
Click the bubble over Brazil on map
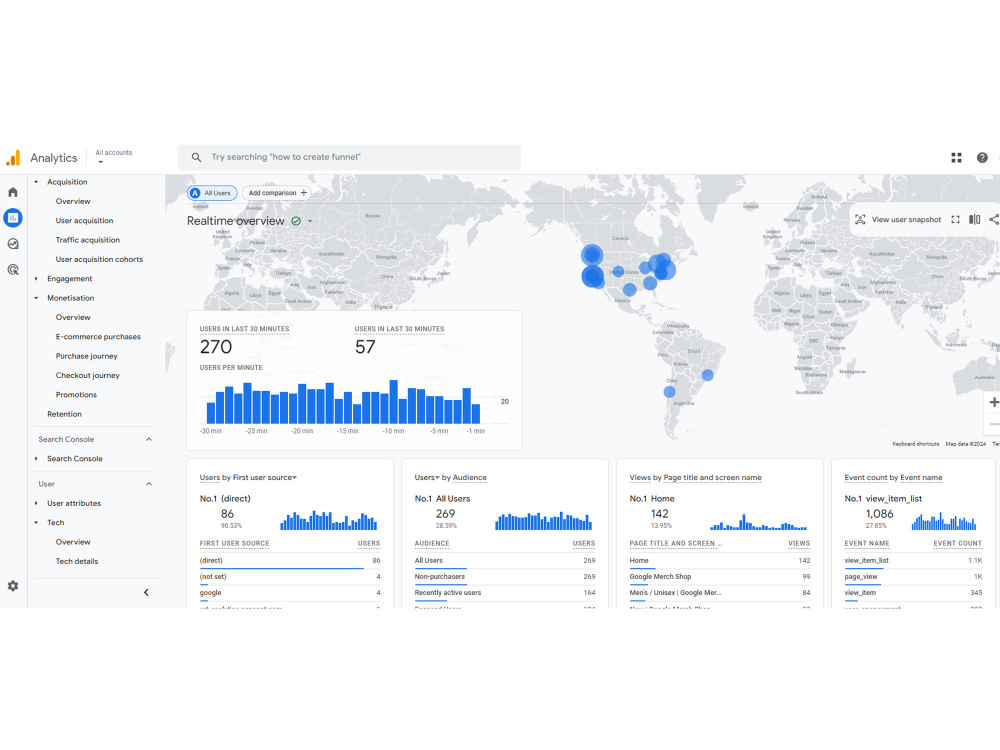coord(707,375)
